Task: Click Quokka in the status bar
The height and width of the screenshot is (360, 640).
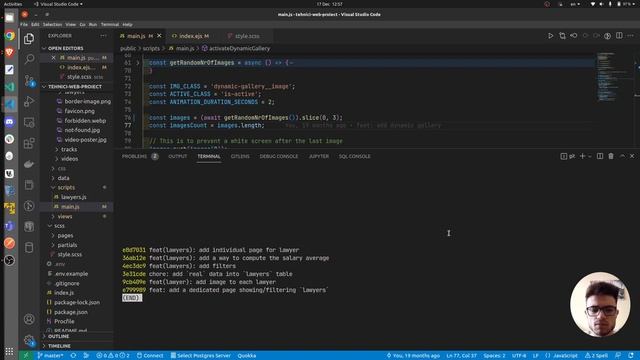Action: [x=247, y=356]
